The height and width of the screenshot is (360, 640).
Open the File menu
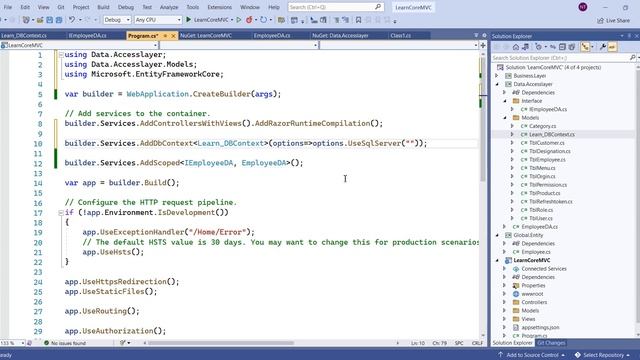(x=8, y=7)
